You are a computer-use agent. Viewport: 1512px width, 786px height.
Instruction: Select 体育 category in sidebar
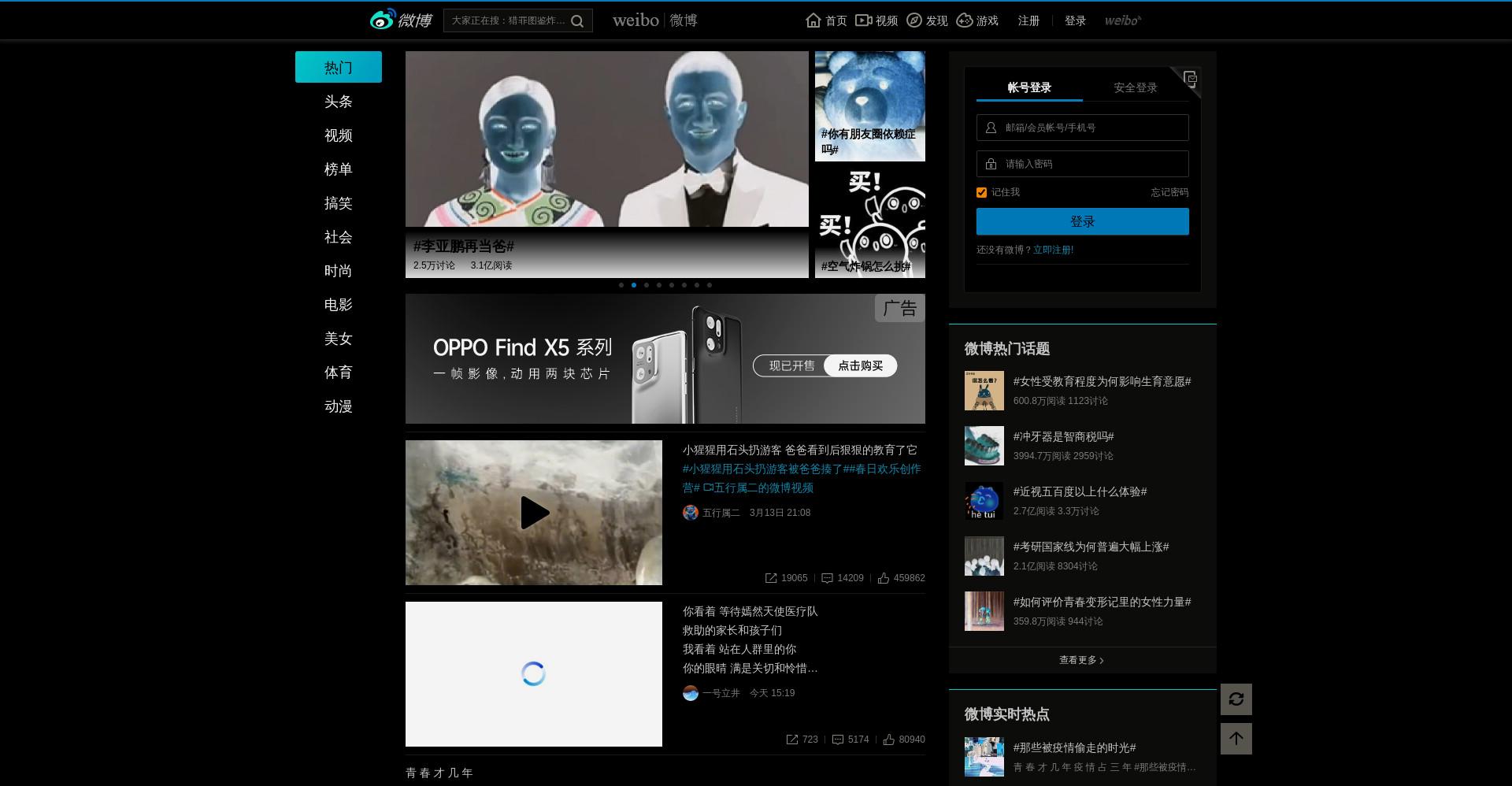click(x=339, y=373)
